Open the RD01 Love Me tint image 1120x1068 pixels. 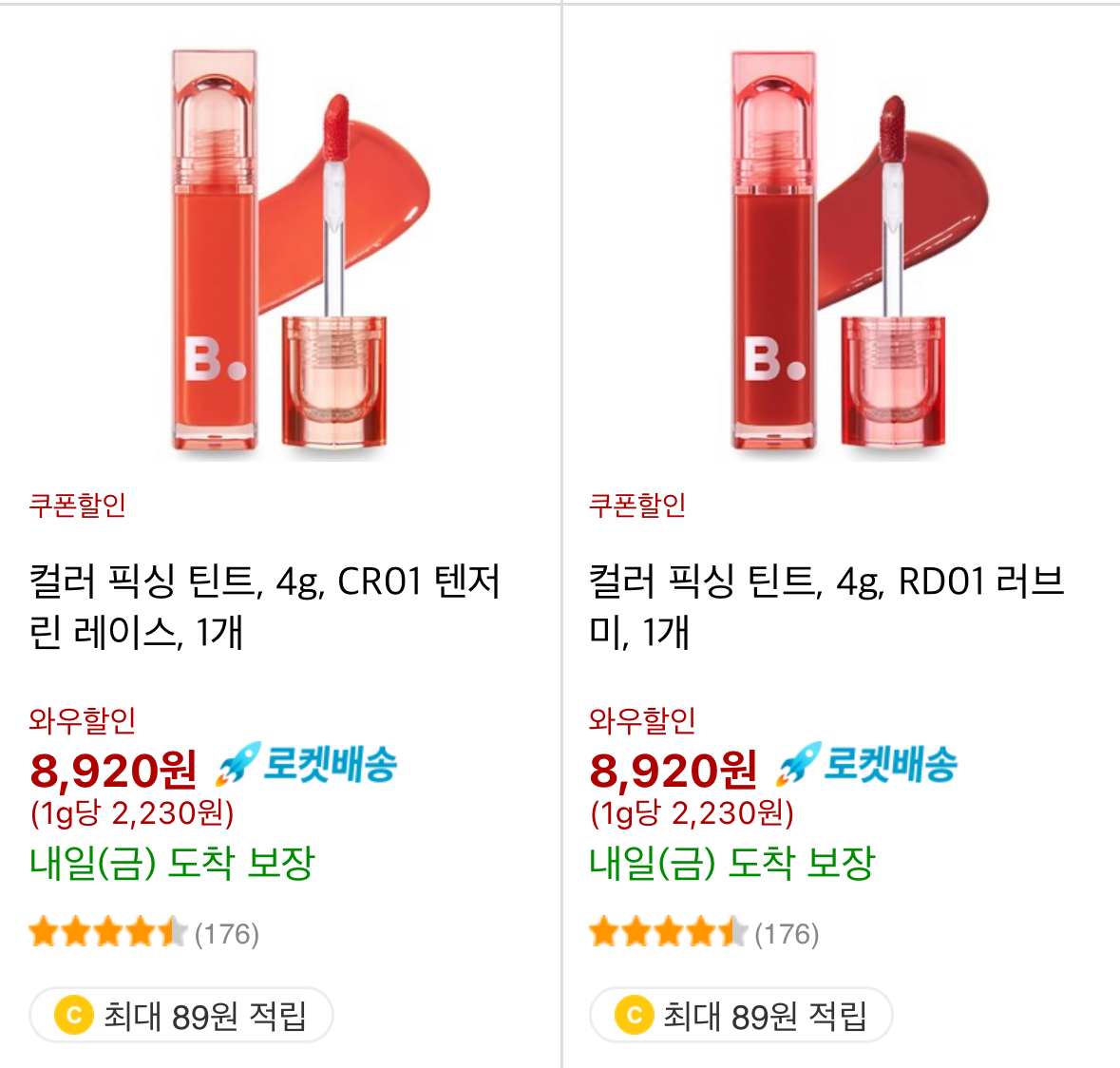[x=840, y=252]
